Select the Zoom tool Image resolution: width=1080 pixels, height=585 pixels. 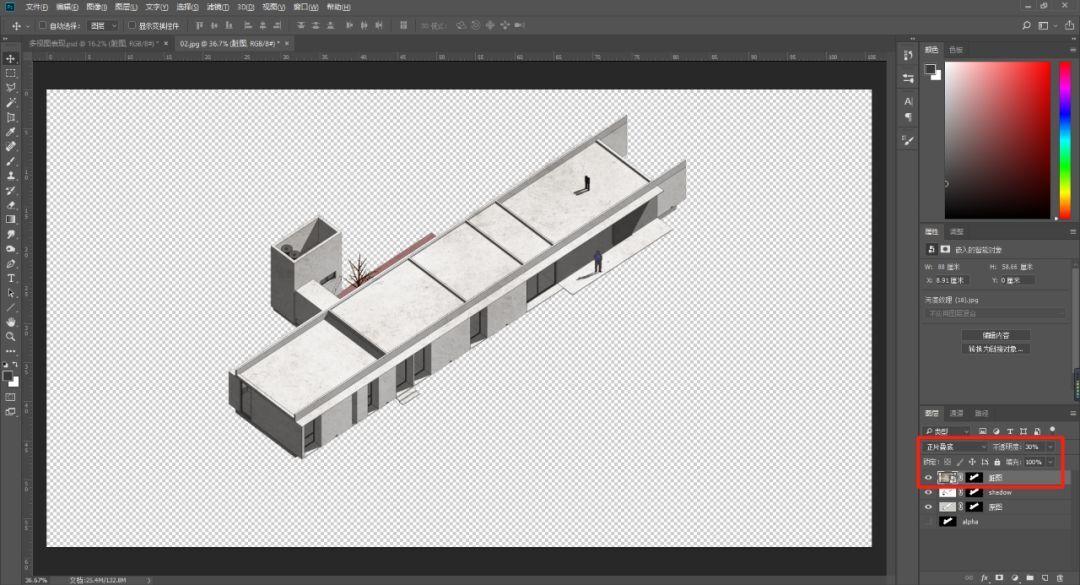(x=10, y=336)
